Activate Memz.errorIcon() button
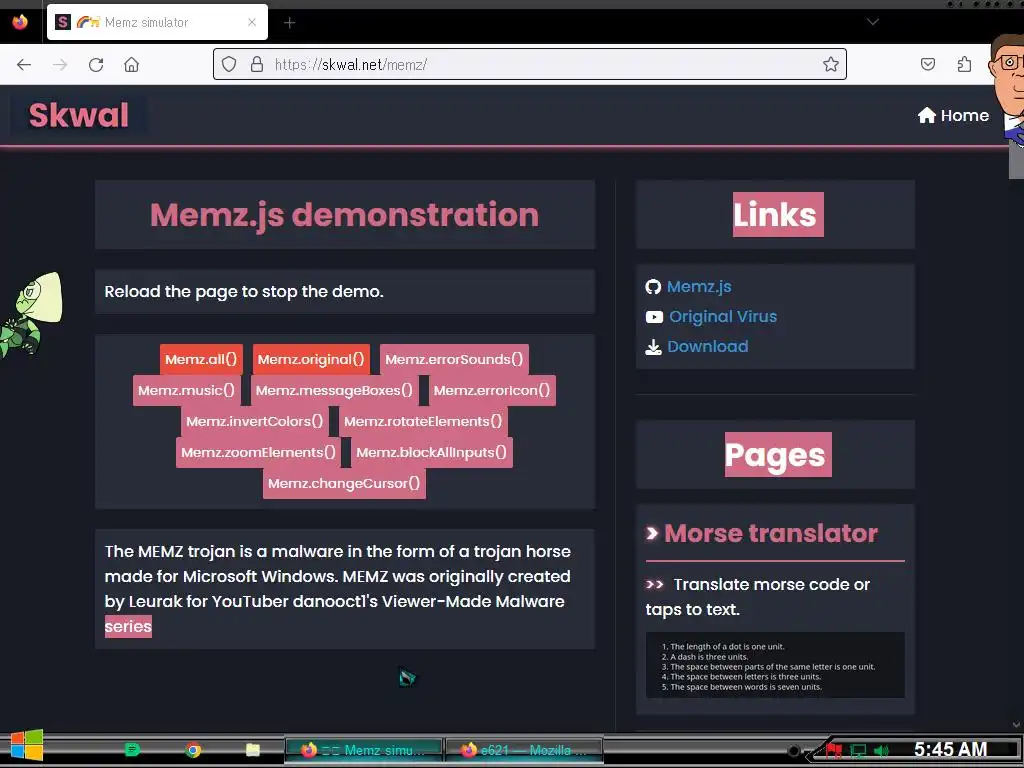Screen dimensions: 1024x768 492,390
